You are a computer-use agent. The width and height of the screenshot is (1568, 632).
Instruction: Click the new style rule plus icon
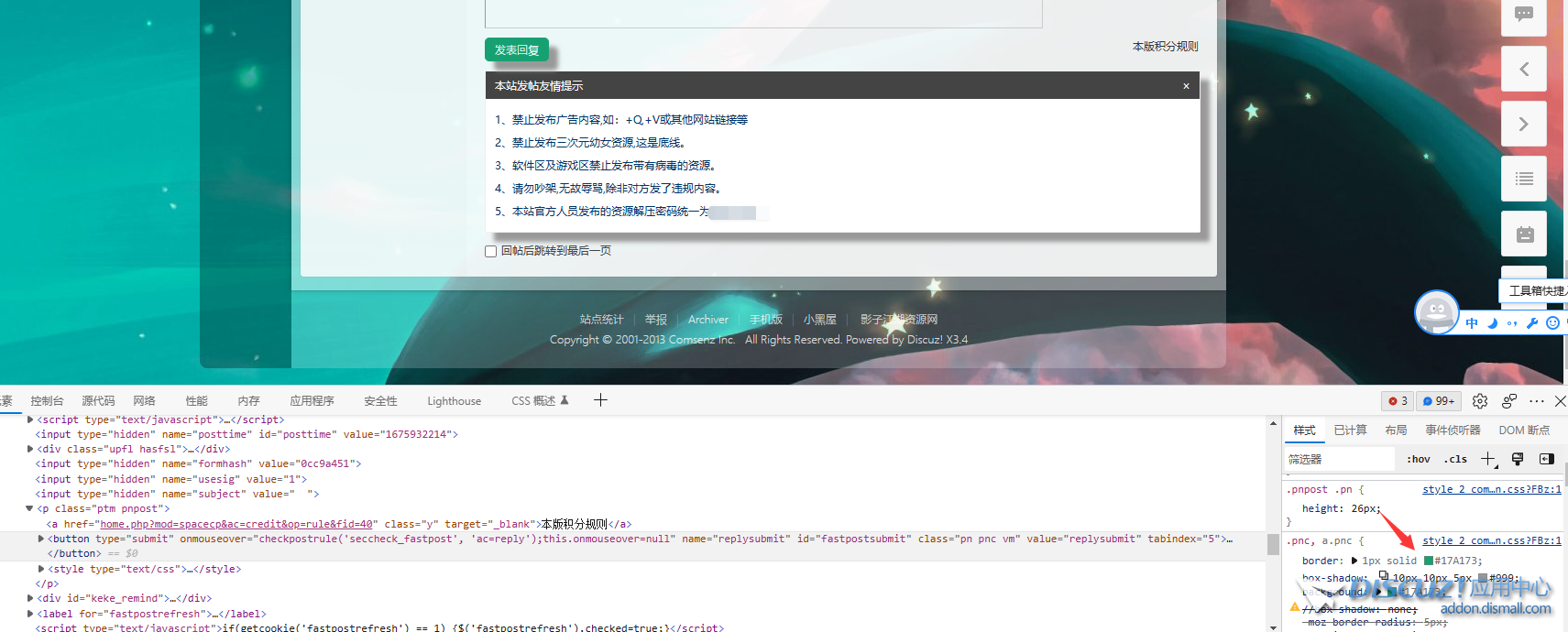point(1488,459)
